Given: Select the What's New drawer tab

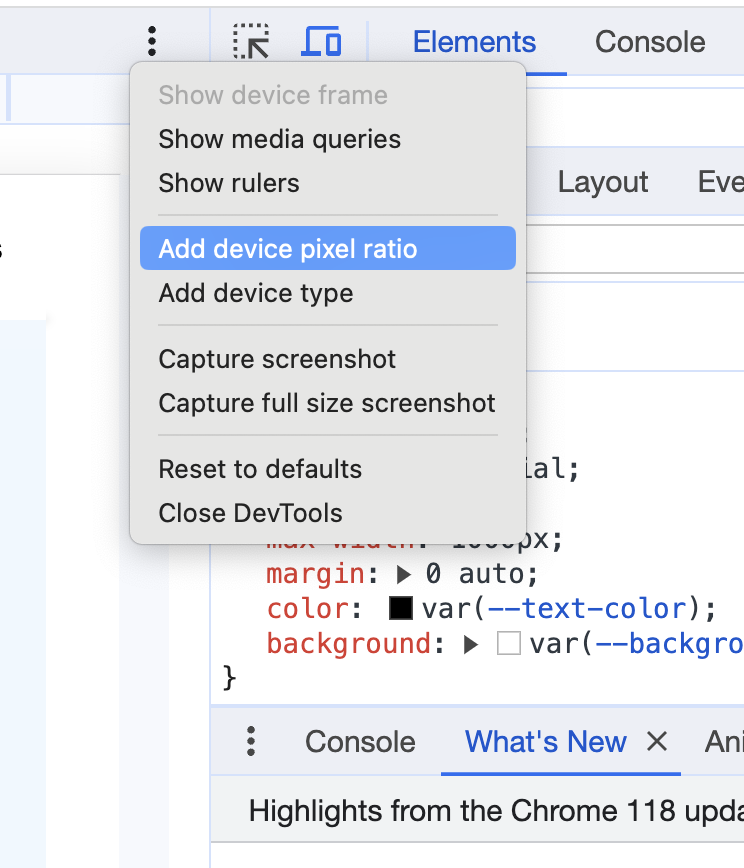Looking at the screenshot, I should 545,741.
